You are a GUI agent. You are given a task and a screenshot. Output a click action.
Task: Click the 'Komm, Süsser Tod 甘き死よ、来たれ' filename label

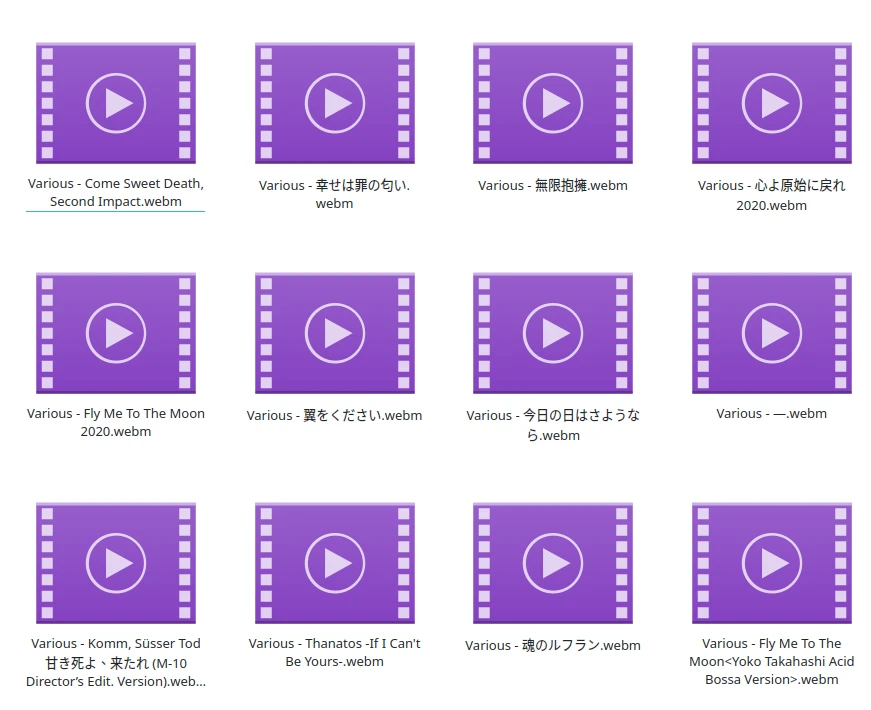pyautogui.click(x=116, y=662)
